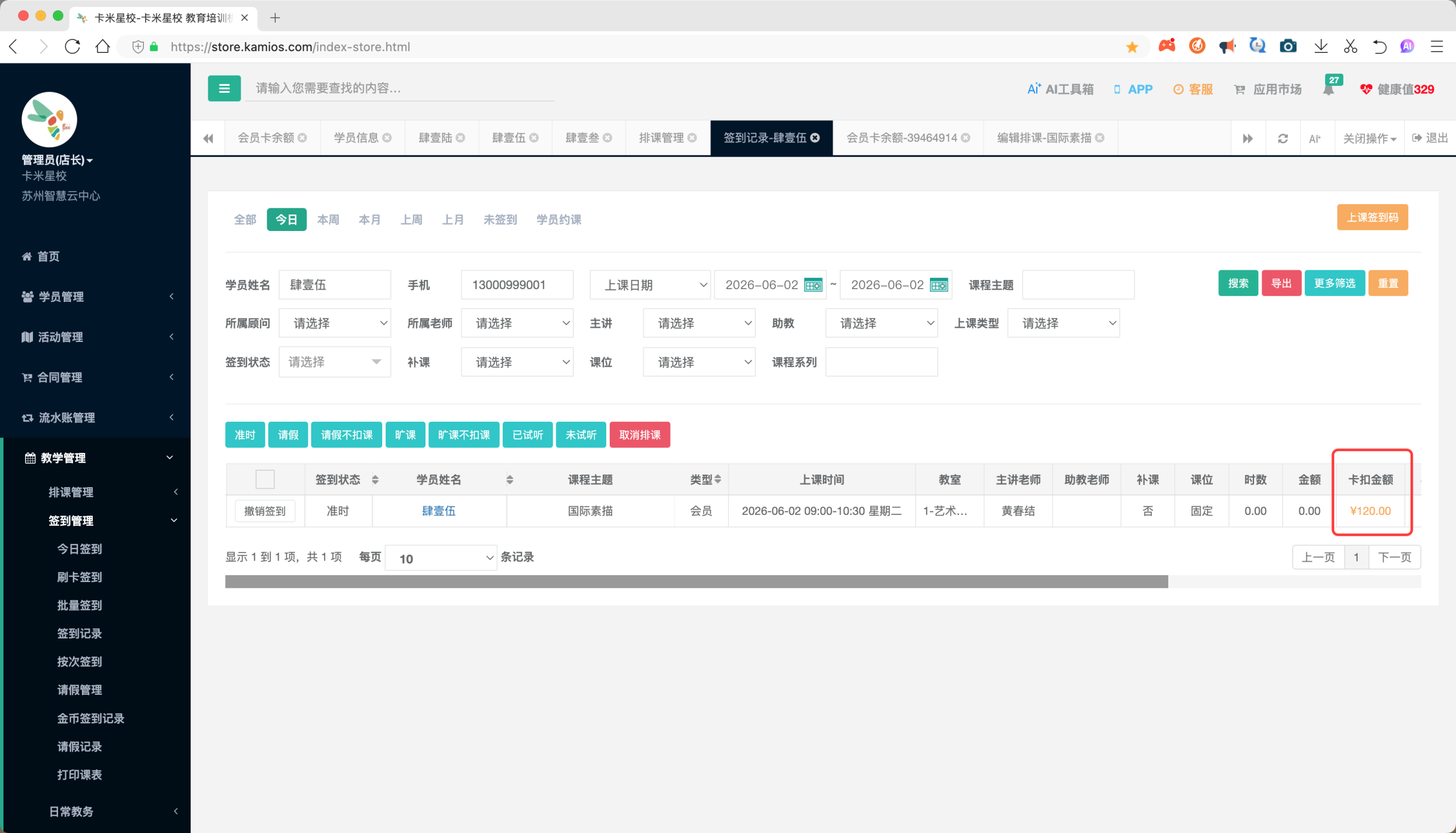Select the 未签到 filter tab
The height and width of the screenshot is (833, 1456).
click(x=500, y=220)
